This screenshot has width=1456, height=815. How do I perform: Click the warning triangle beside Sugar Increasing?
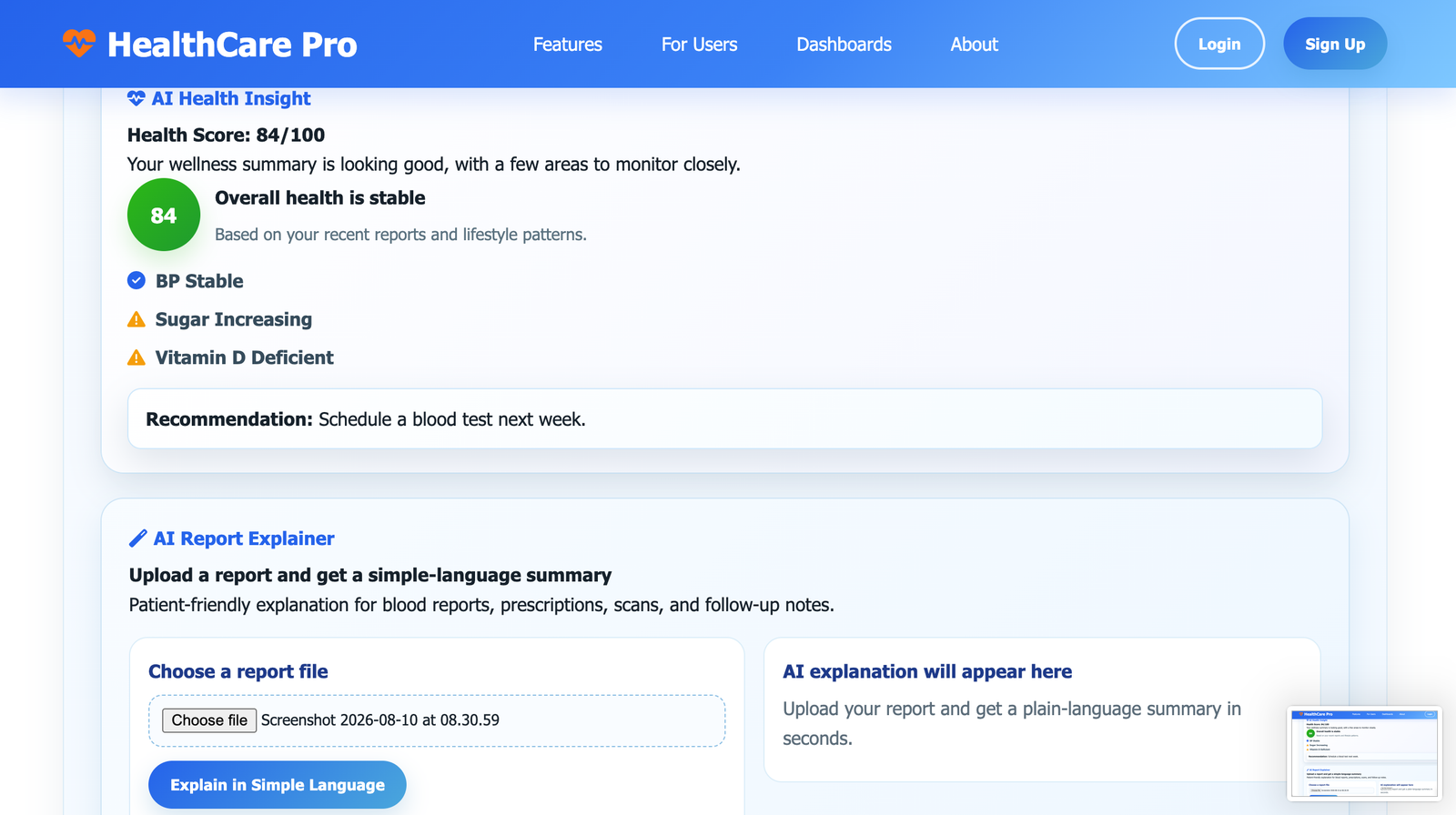click(x=136, y=319)
